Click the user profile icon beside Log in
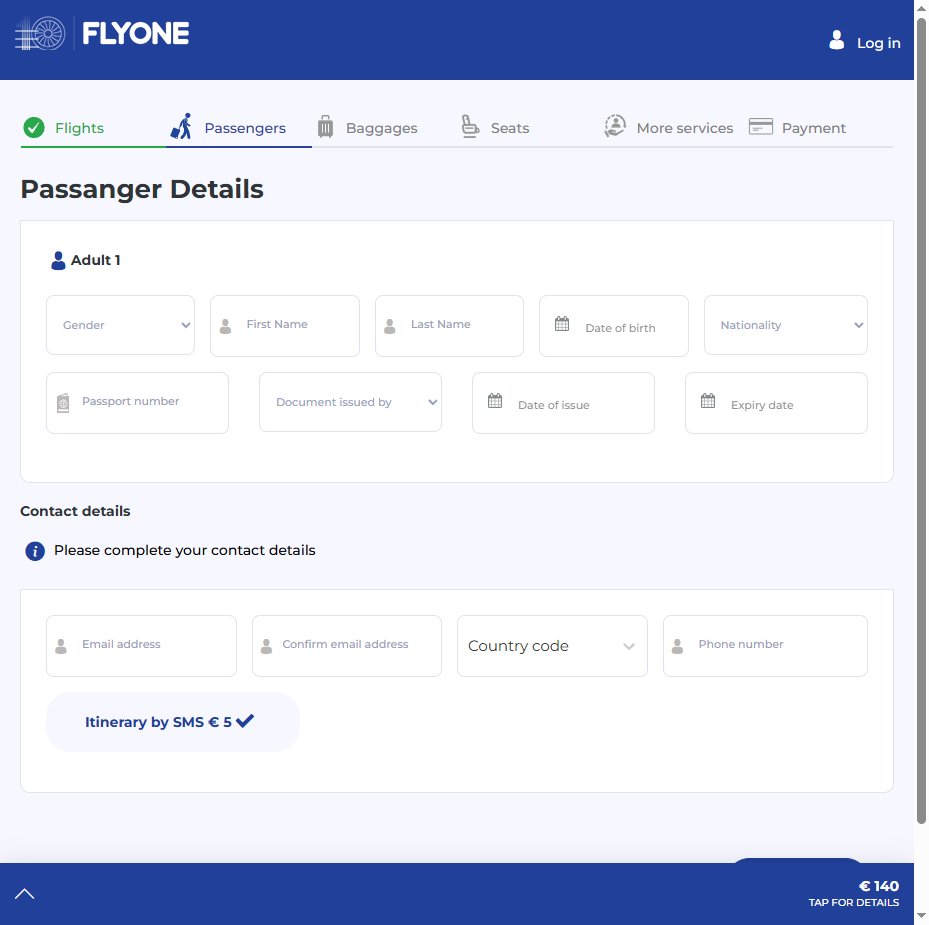The height and width of the screenshot is (925, 929). coord(837,40)
